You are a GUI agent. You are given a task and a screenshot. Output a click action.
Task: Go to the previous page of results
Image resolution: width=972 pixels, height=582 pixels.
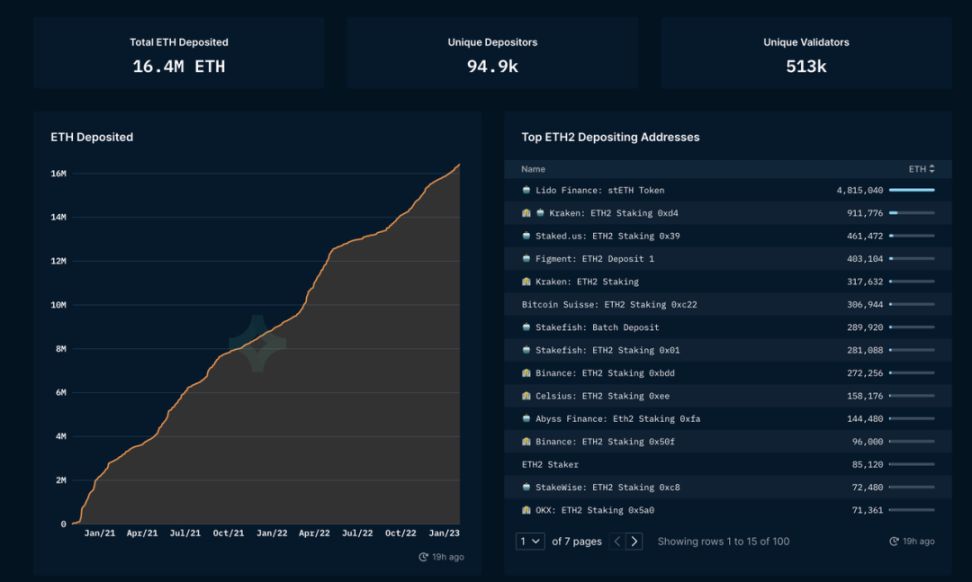[616, 541]
